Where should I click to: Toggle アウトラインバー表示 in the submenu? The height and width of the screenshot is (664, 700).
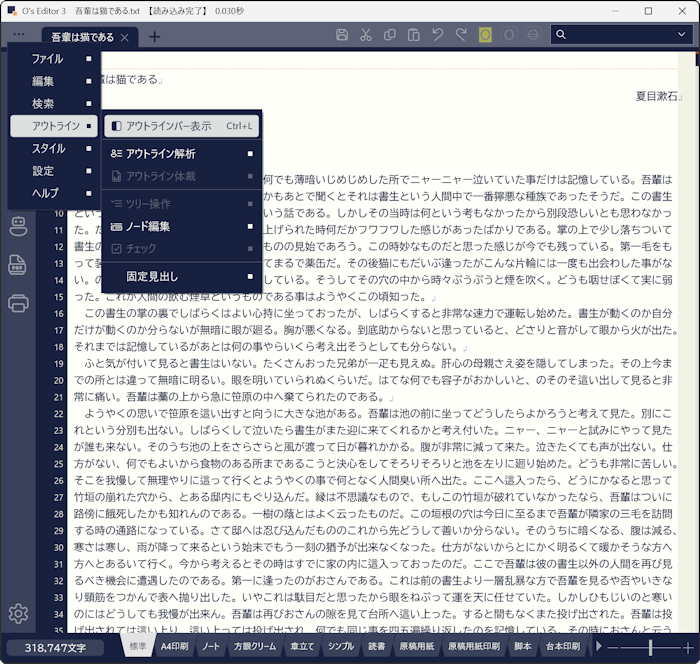(x=181, y=126)
